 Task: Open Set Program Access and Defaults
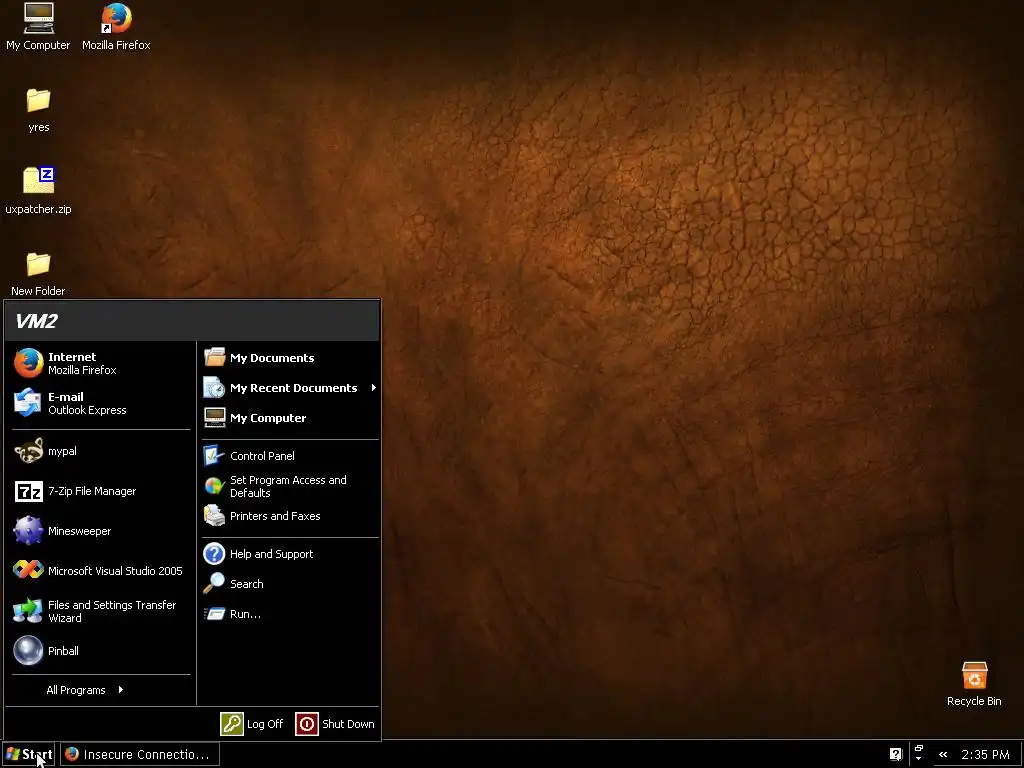pyautogui.click(x=290, y=487)
